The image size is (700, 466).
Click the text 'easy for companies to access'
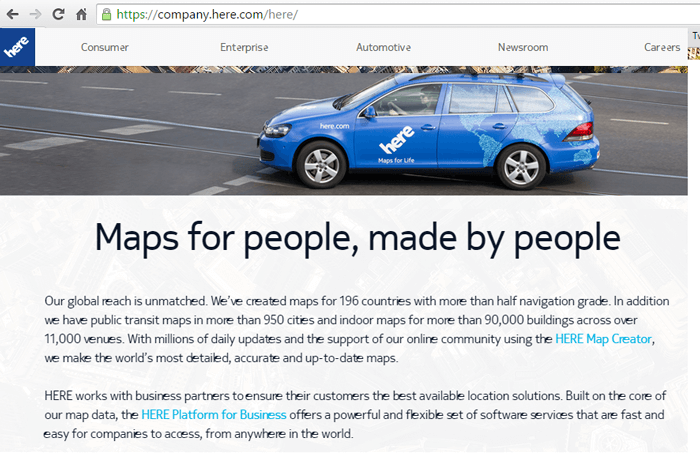[x=122, y=434]
